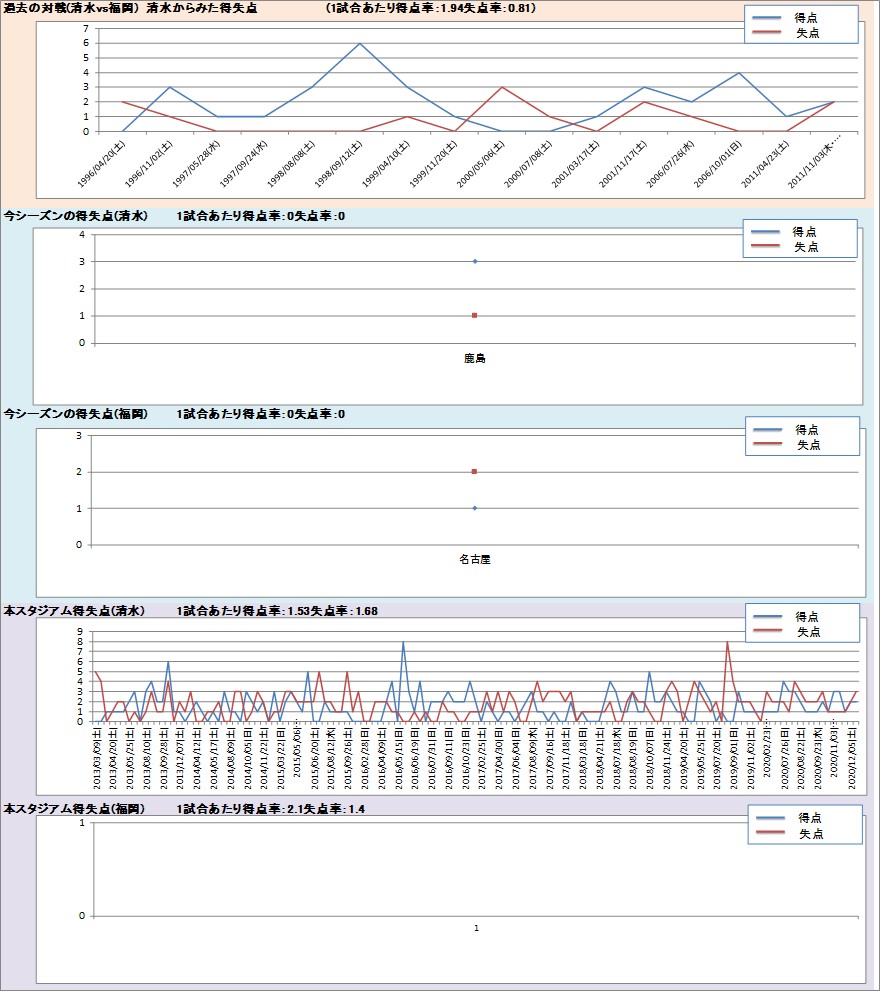Click the blue peak of 6 goals at 1998/09/12
This screenshot has width=880, height=991.
point(360,43)
